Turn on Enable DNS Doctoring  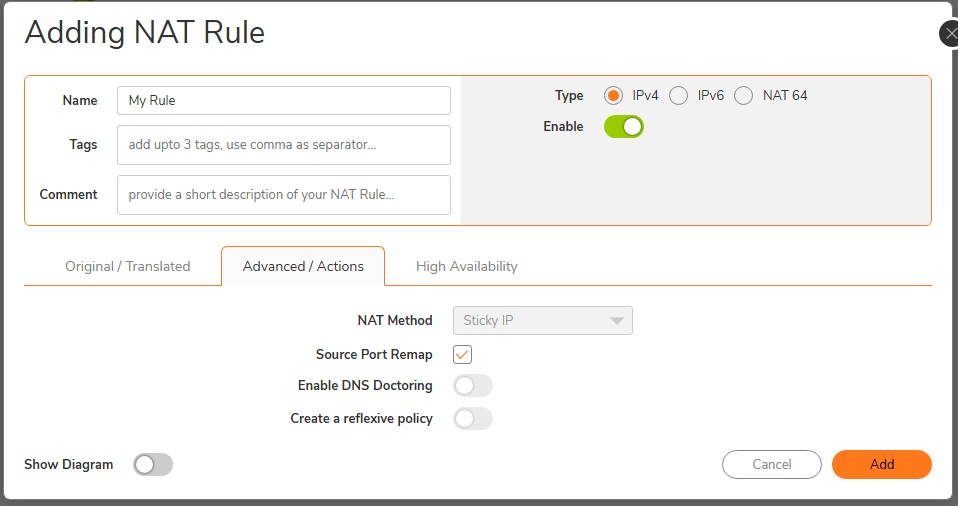(472, 386)
